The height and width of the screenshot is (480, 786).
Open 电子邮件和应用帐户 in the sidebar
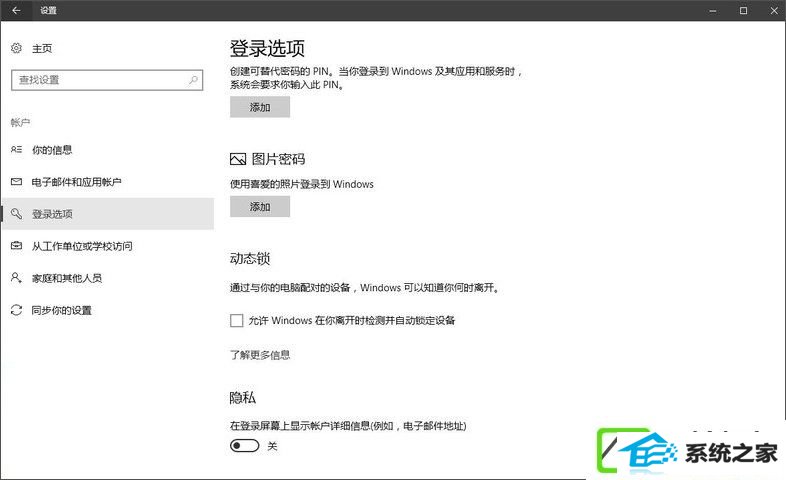coord(107,182)
